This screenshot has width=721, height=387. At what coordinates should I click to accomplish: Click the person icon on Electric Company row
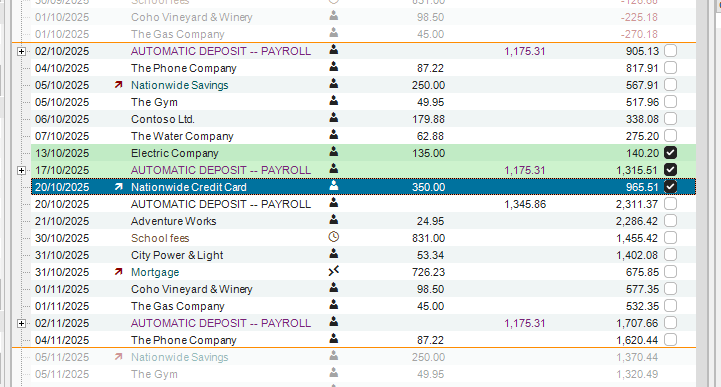pos(334,152)
